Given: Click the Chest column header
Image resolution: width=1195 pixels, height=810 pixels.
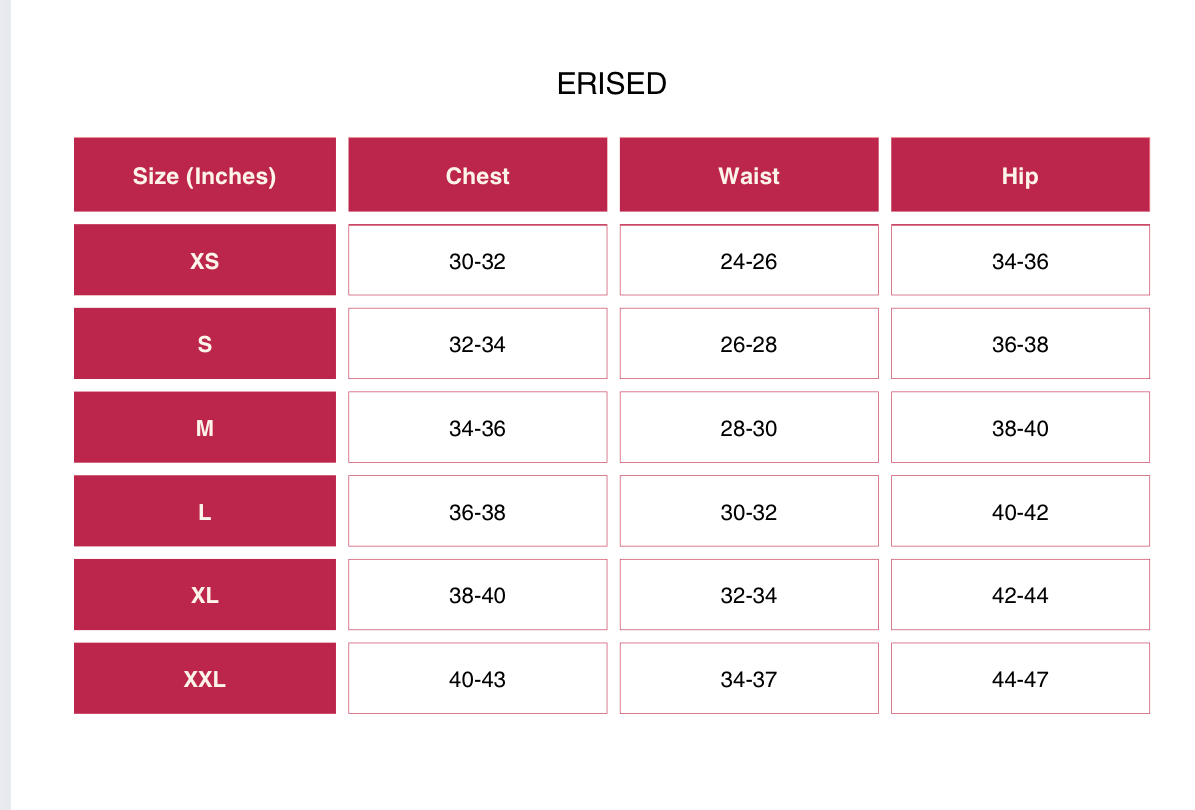Looking at the screenshot, I should 478,174.
